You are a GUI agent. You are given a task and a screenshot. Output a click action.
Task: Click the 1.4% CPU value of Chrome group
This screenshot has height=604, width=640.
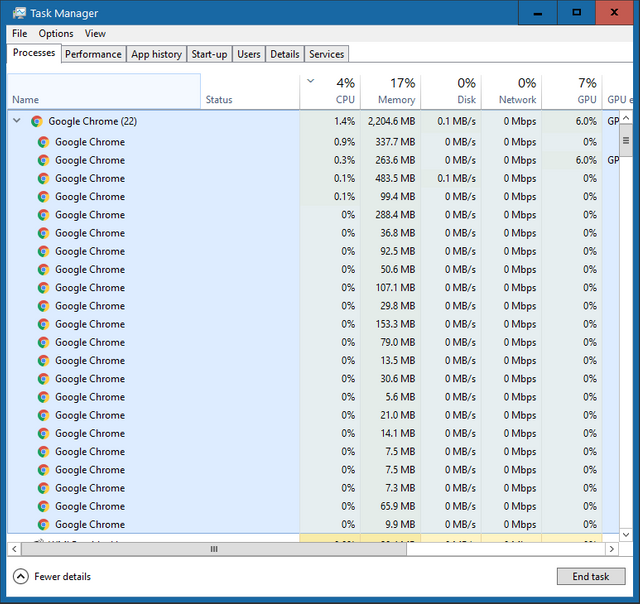344,122
